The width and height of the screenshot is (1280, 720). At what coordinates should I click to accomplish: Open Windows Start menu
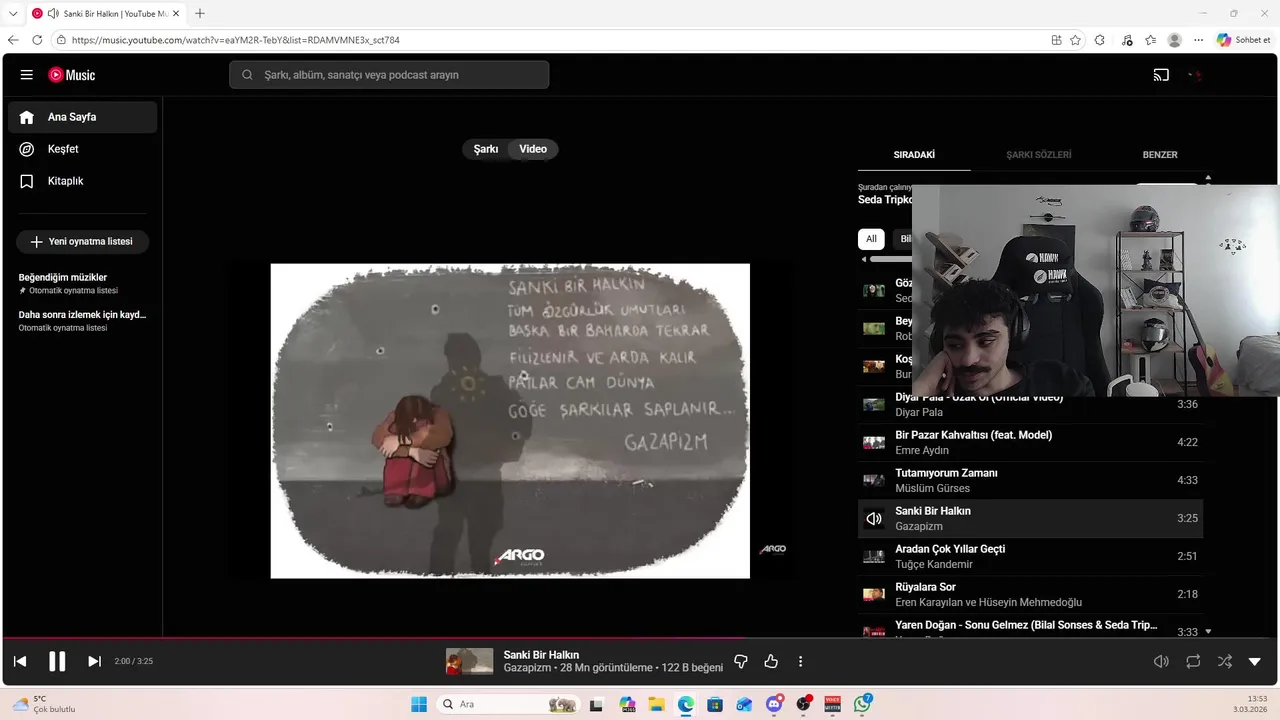pyautogui.click(x=418, y=704)
